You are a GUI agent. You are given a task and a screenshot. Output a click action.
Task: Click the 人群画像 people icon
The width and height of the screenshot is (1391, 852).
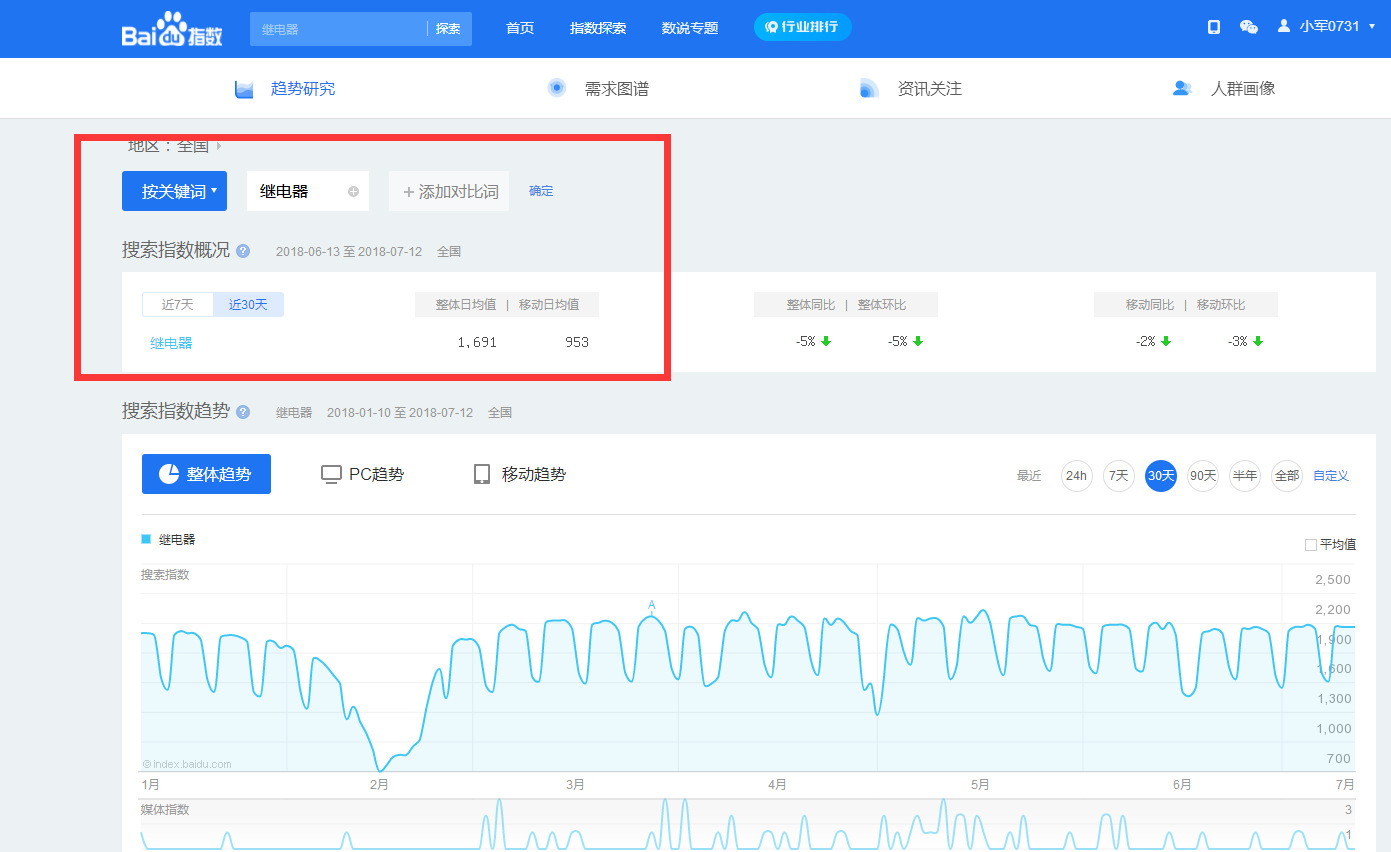coord(1182,89)
